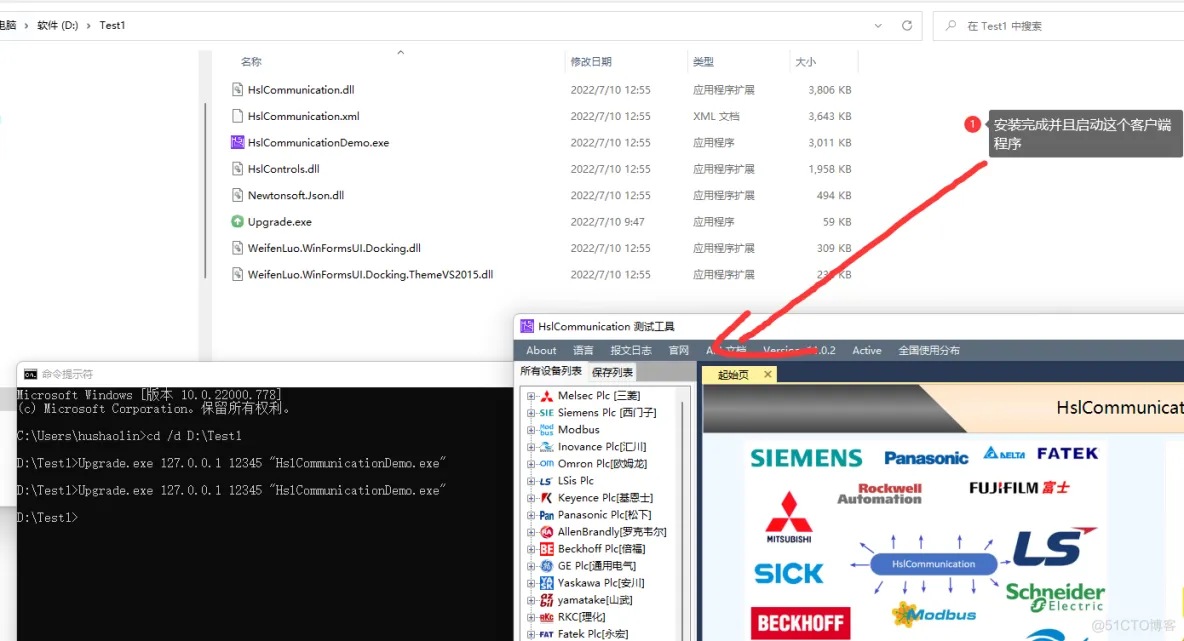Click the RKC tree icon
The width and height of the screenshot is (1184, 641).
547,617
